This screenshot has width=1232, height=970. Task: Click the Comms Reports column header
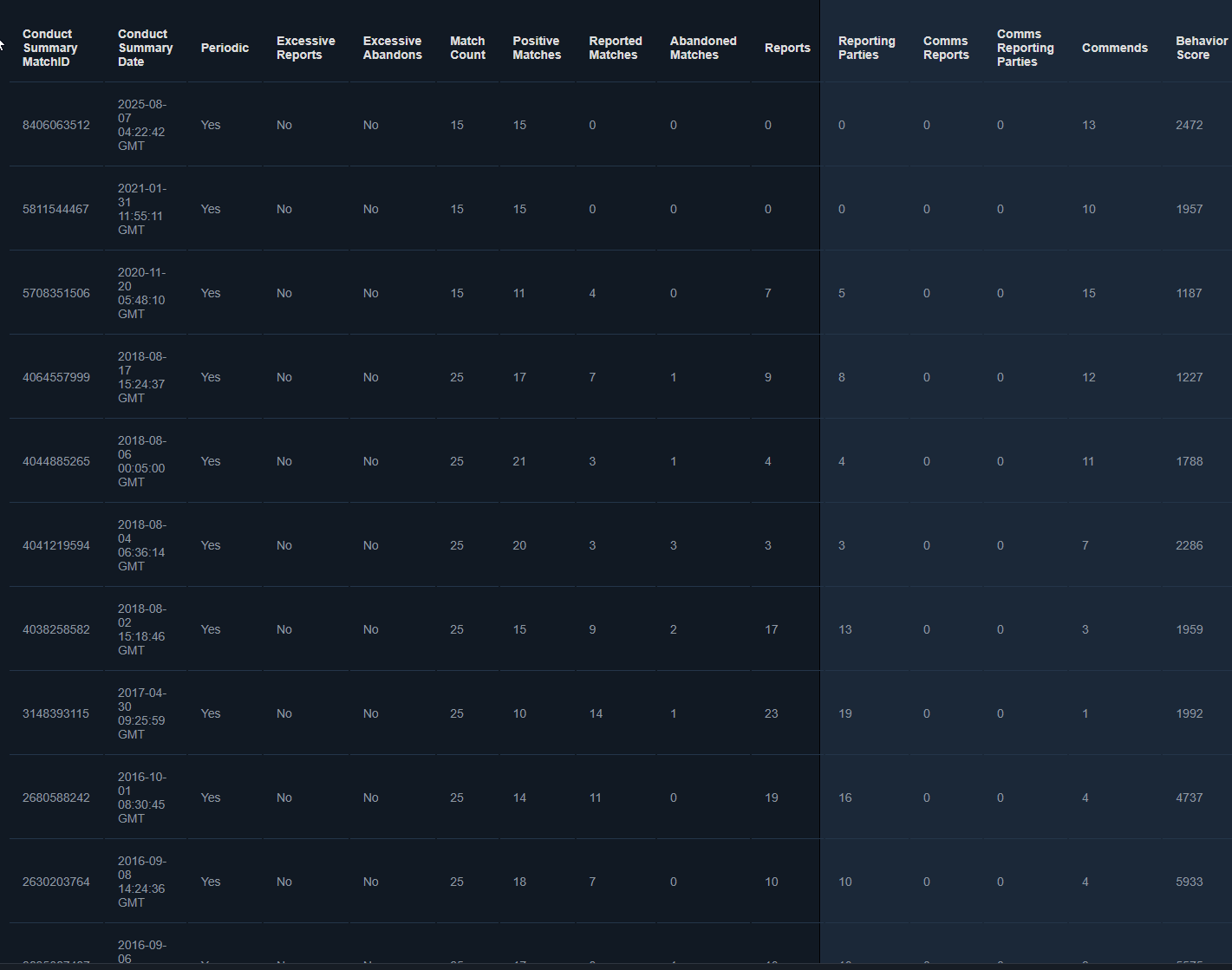tap(946, 48)
